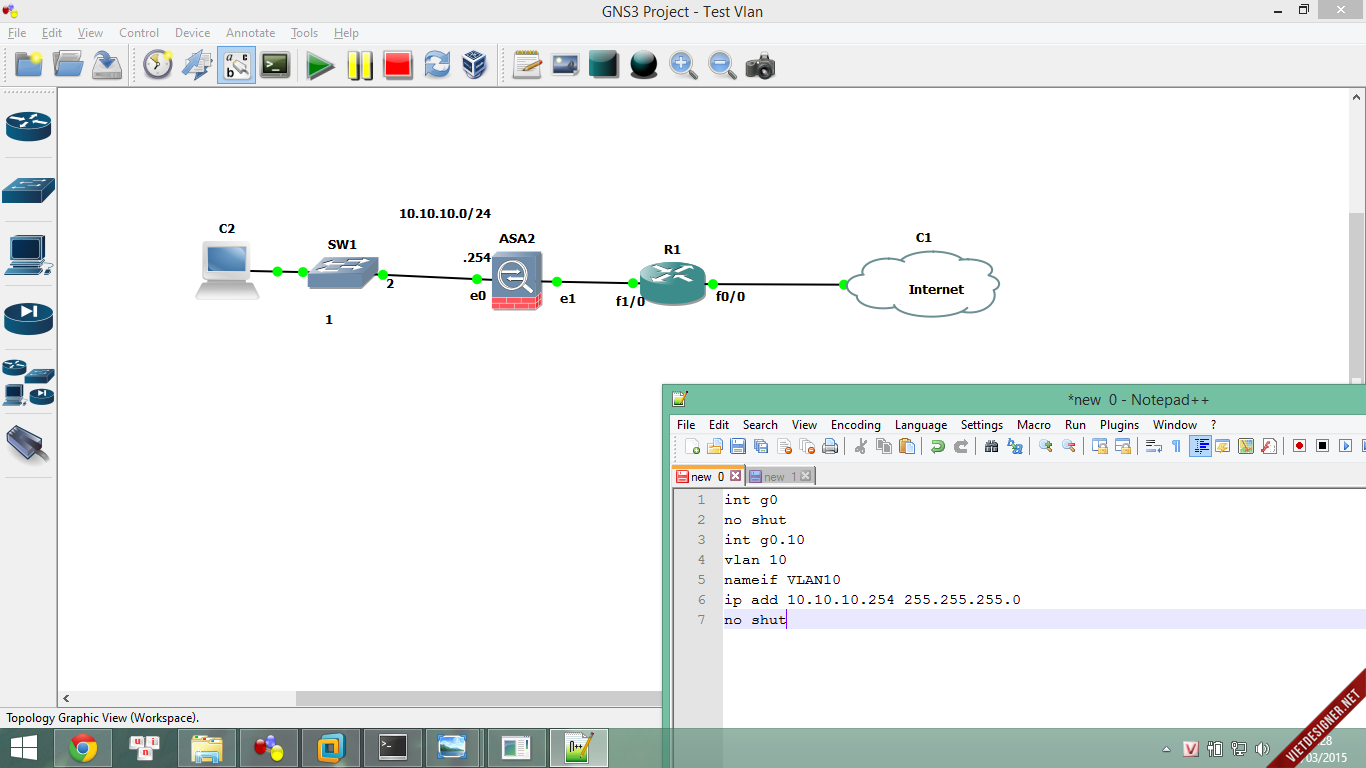Click the Windows Start button
The image size is (1366, 768).
point(24,748)
